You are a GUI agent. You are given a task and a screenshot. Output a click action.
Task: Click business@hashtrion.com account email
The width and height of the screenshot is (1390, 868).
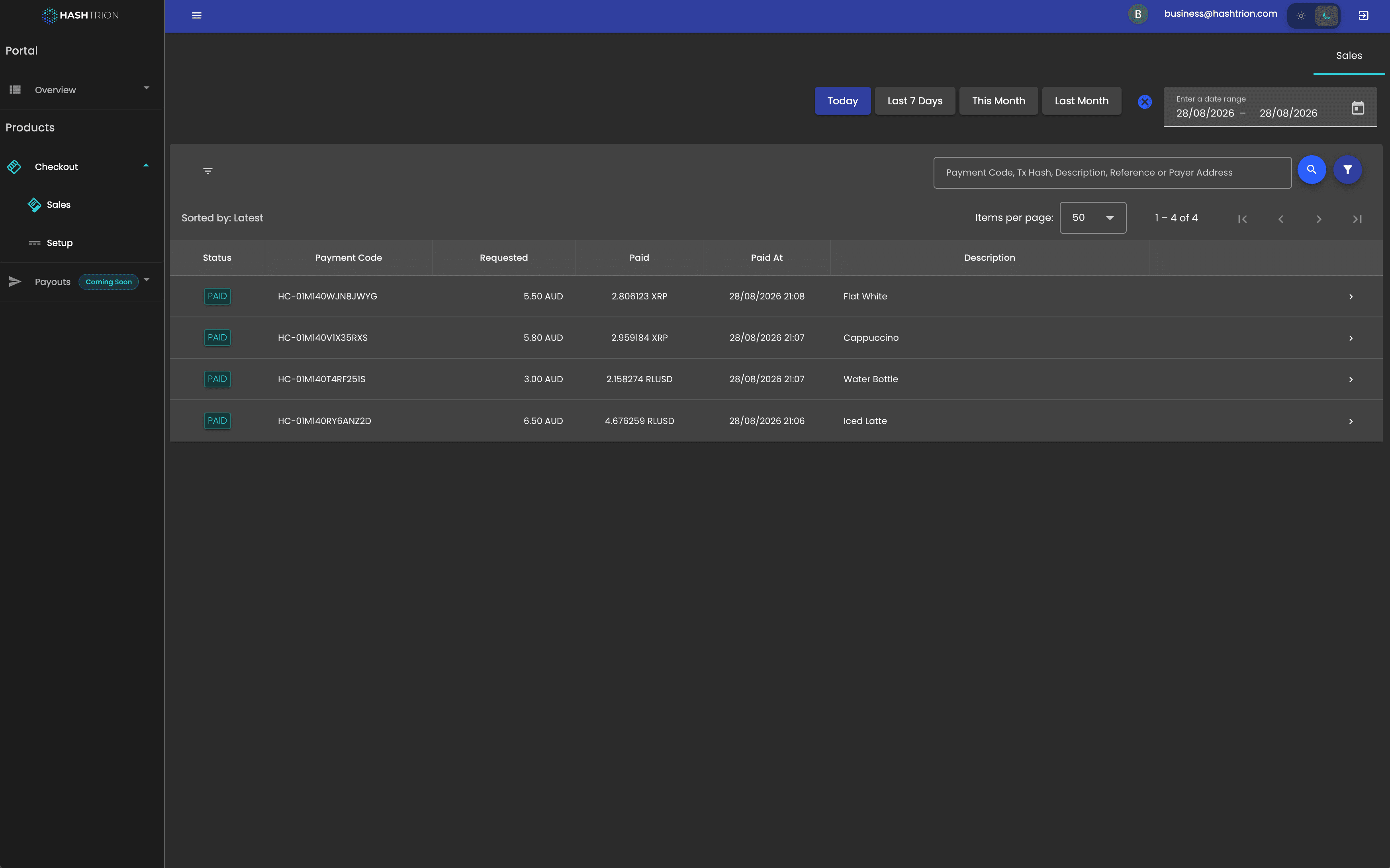(1221, 14)
